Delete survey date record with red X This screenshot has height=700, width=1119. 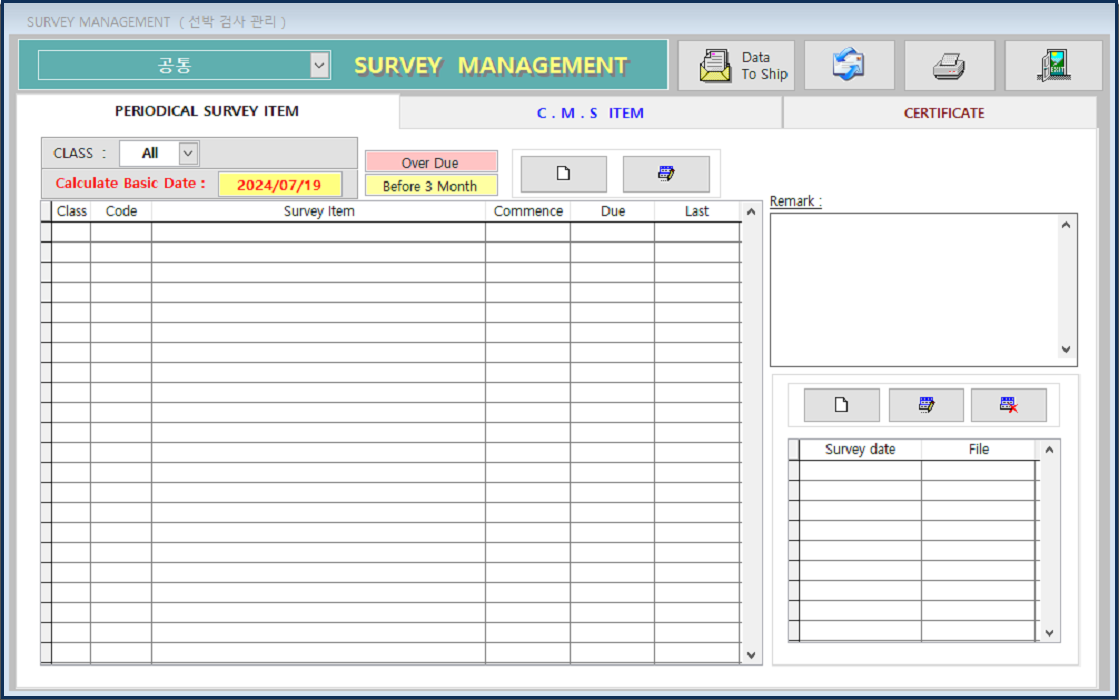(x=1008, y=405)
